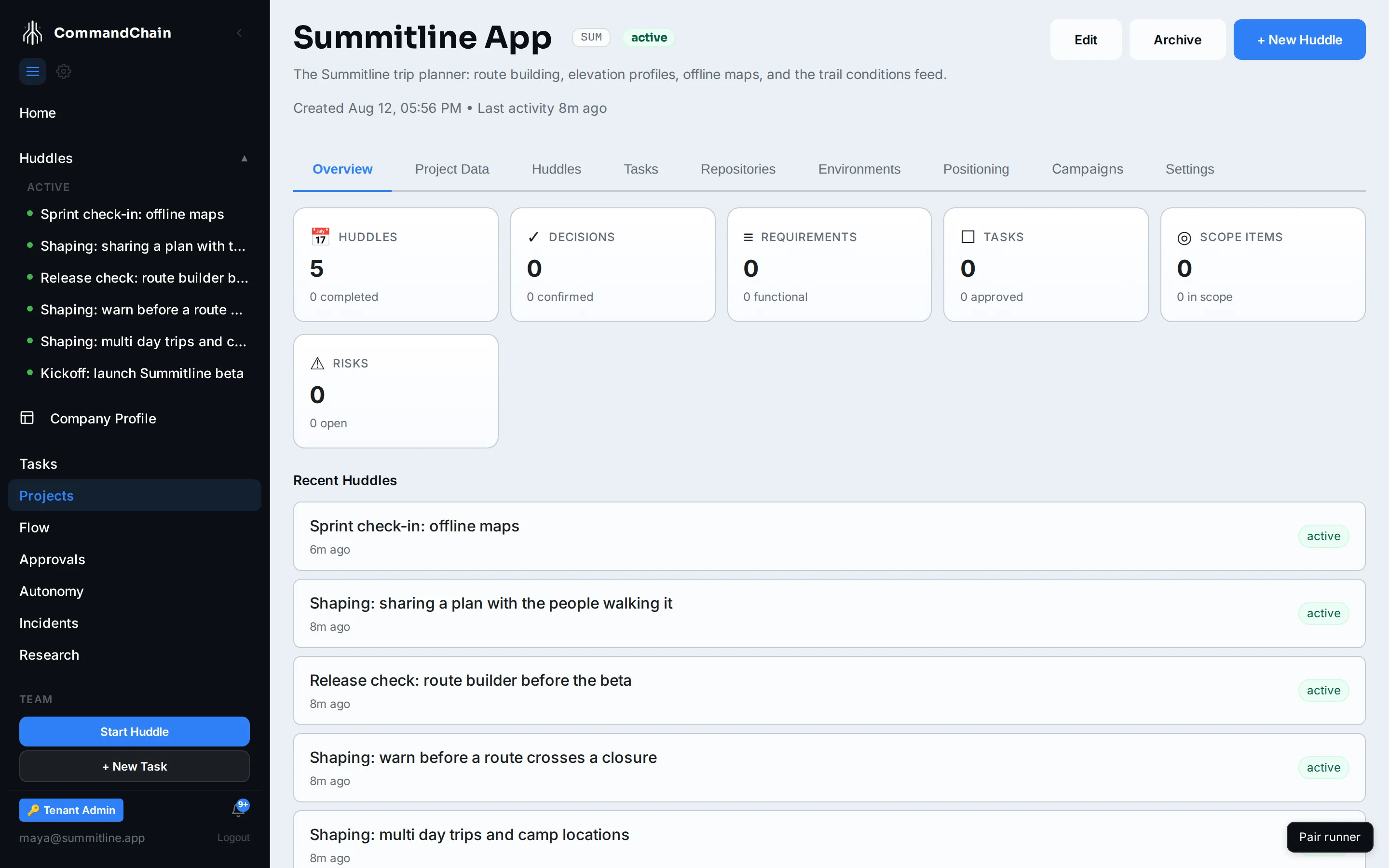1389x868 pixels.
Task: Open the notifications bell
Action: (238, 810)
